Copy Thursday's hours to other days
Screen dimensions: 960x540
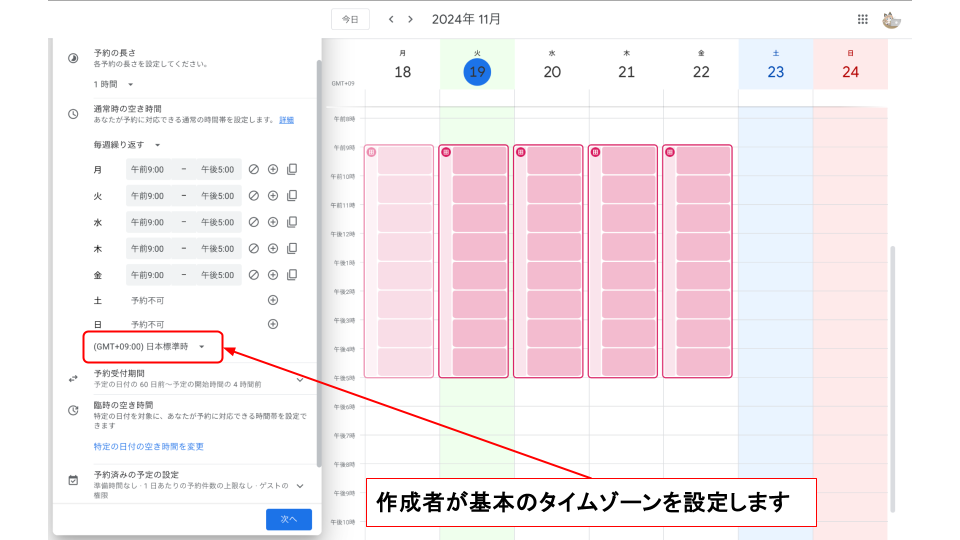pos(292,248)
